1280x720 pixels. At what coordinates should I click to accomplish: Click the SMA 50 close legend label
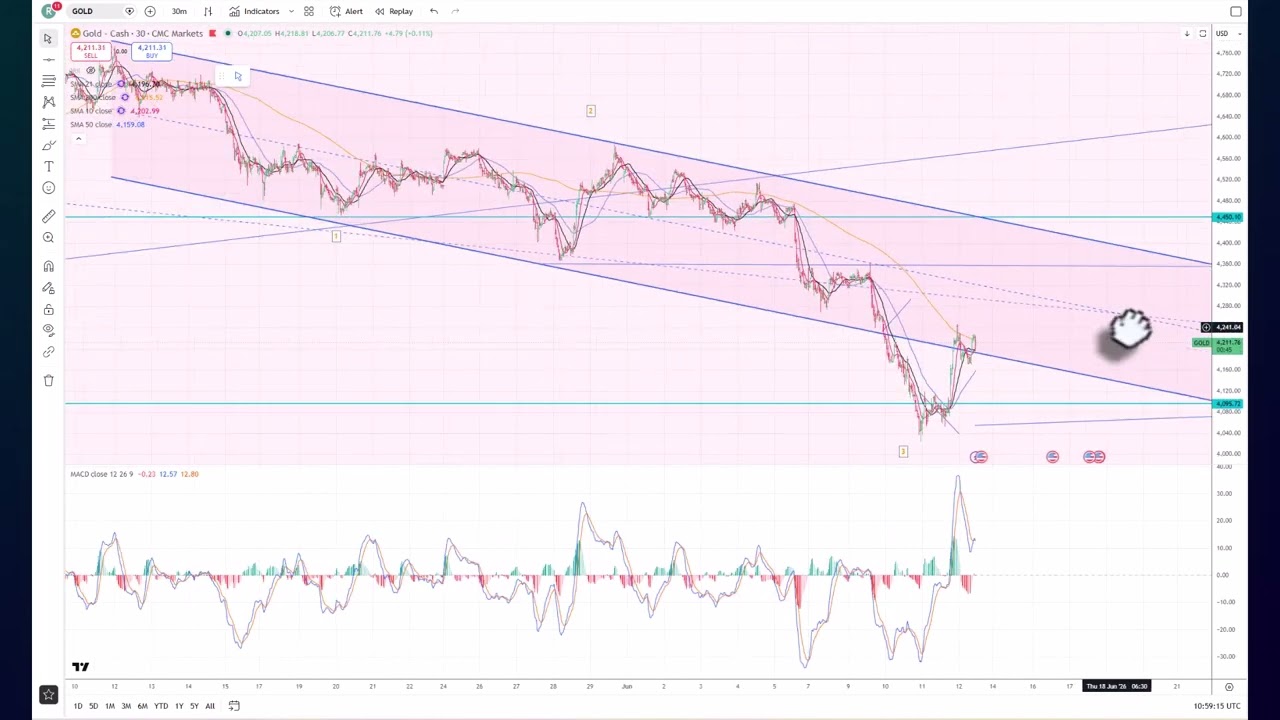[x=91, y=124]
